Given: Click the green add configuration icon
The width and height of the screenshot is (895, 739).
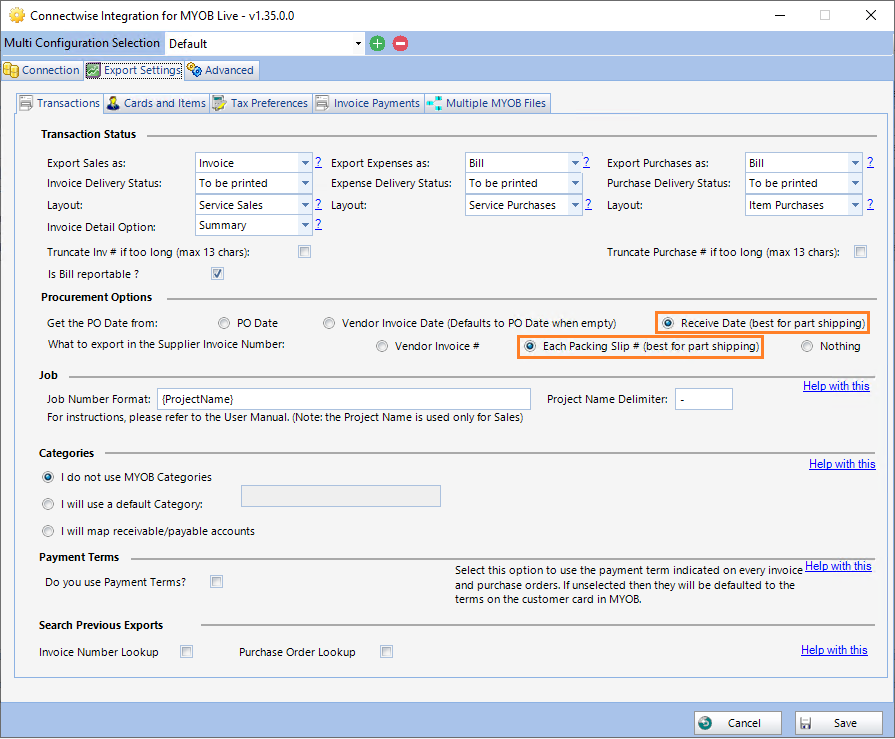Looking at the screenshot, I should (377, 43).
